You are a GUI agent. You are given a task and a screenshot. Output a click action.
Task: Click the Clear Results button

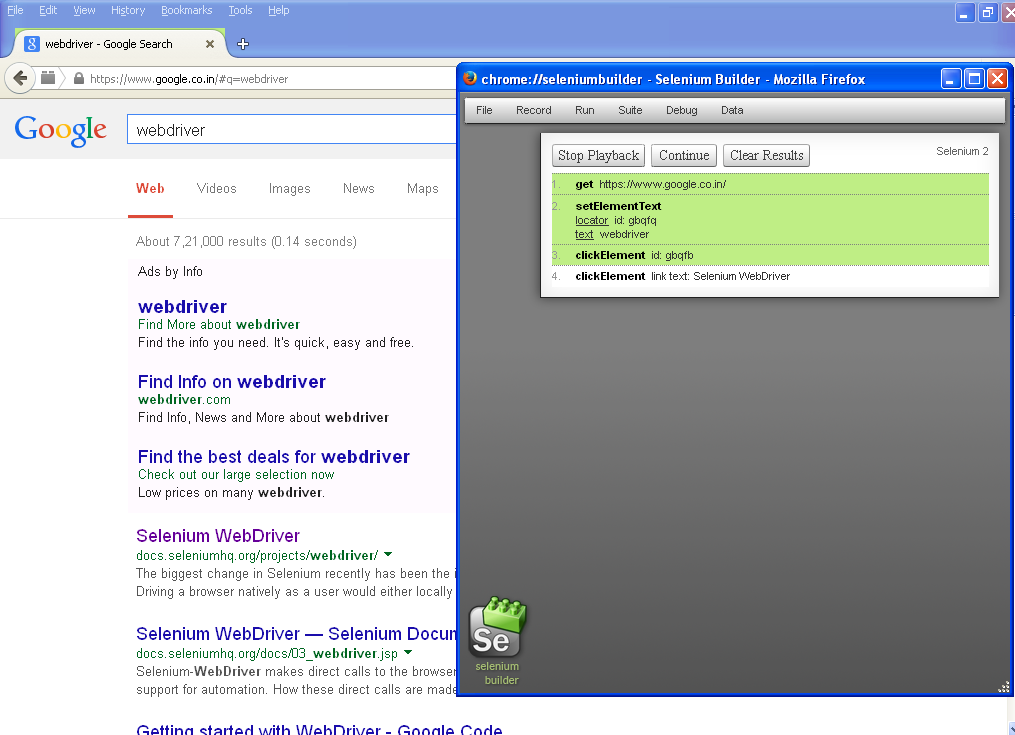[x=766, y=155]
